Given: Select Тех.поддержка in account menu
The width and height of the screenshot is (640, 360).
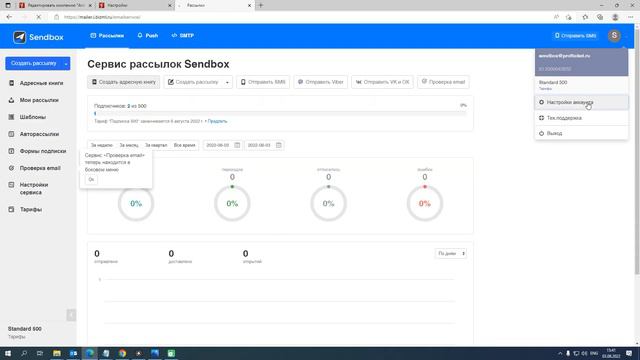Looking at the screenshot, I should (581, 118).
